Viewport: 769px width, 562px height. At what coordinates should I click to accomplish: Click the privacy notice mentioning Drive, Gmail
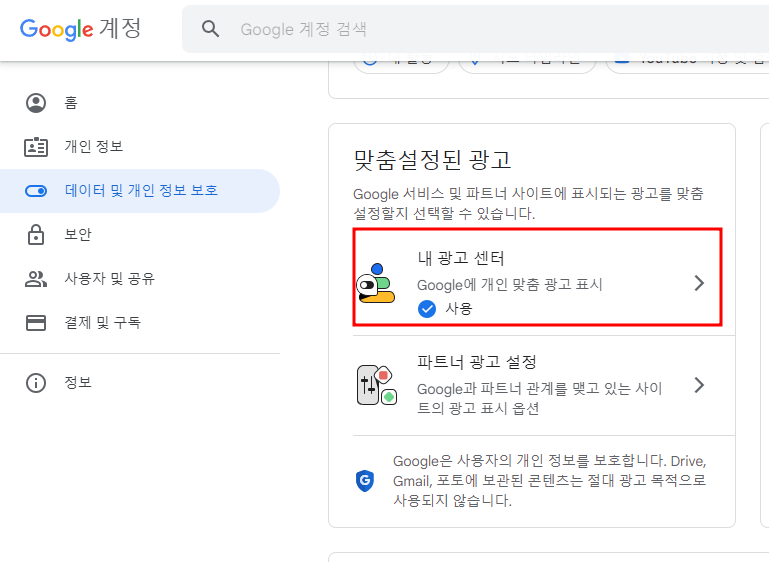pyautogui.click(x=549, y=481)
